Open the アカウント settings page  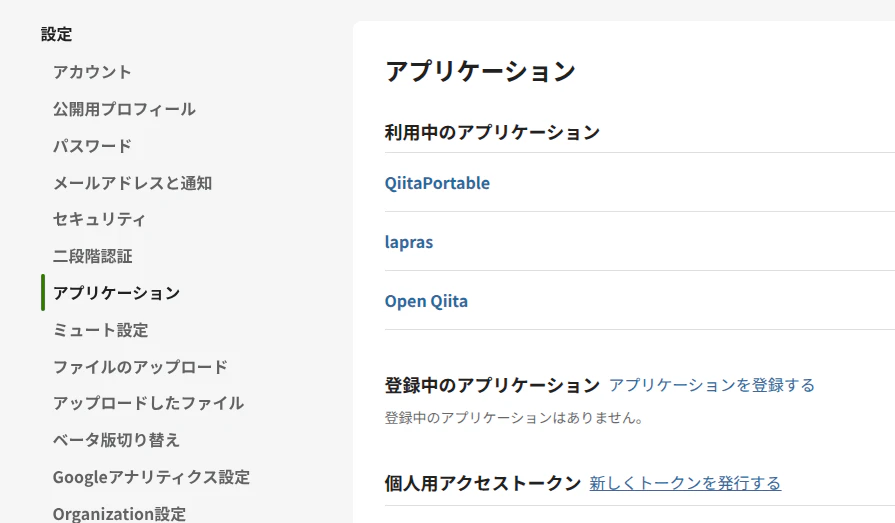point(92,72)
